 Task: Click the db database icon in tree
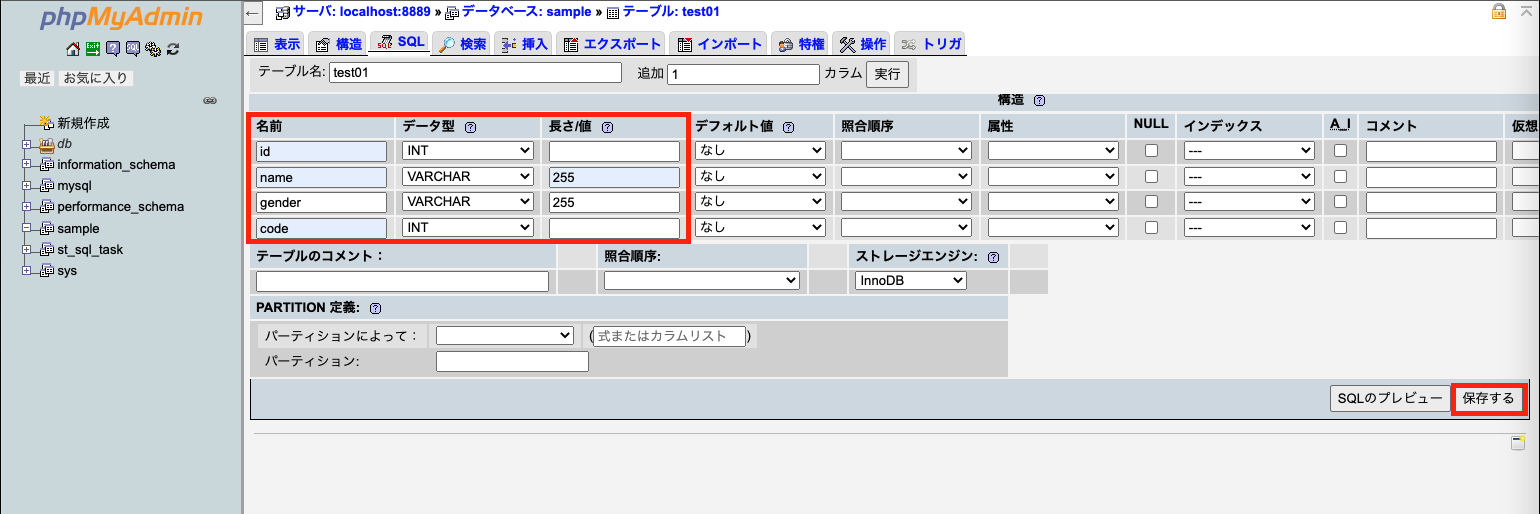tap(47, 144)
